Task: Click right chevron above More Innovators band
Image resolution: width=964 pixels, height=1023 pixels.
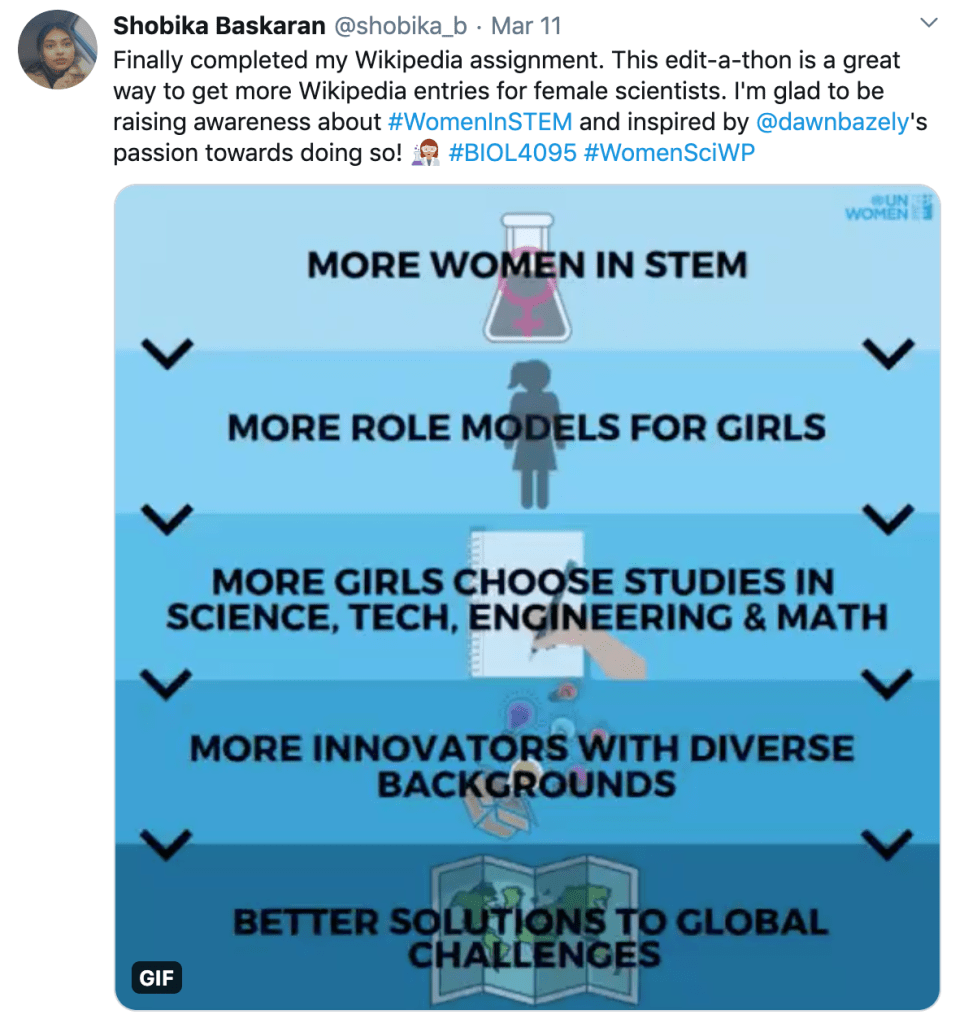Action: coord(887,684)
